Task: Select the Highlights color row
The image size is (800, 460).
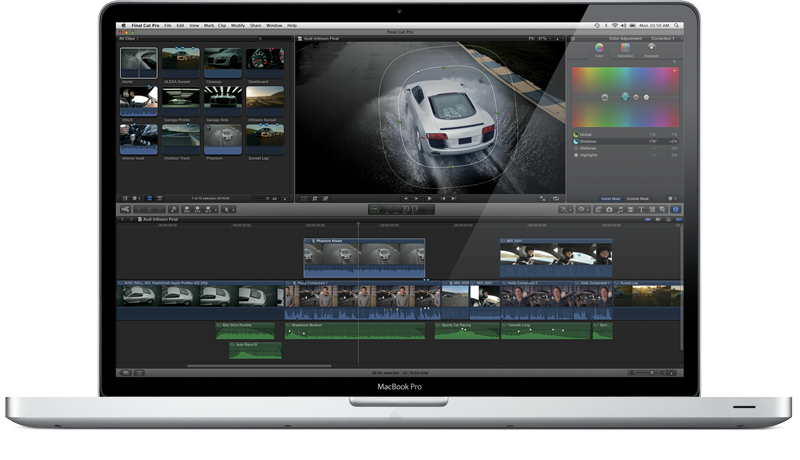Action: point(626,155)
